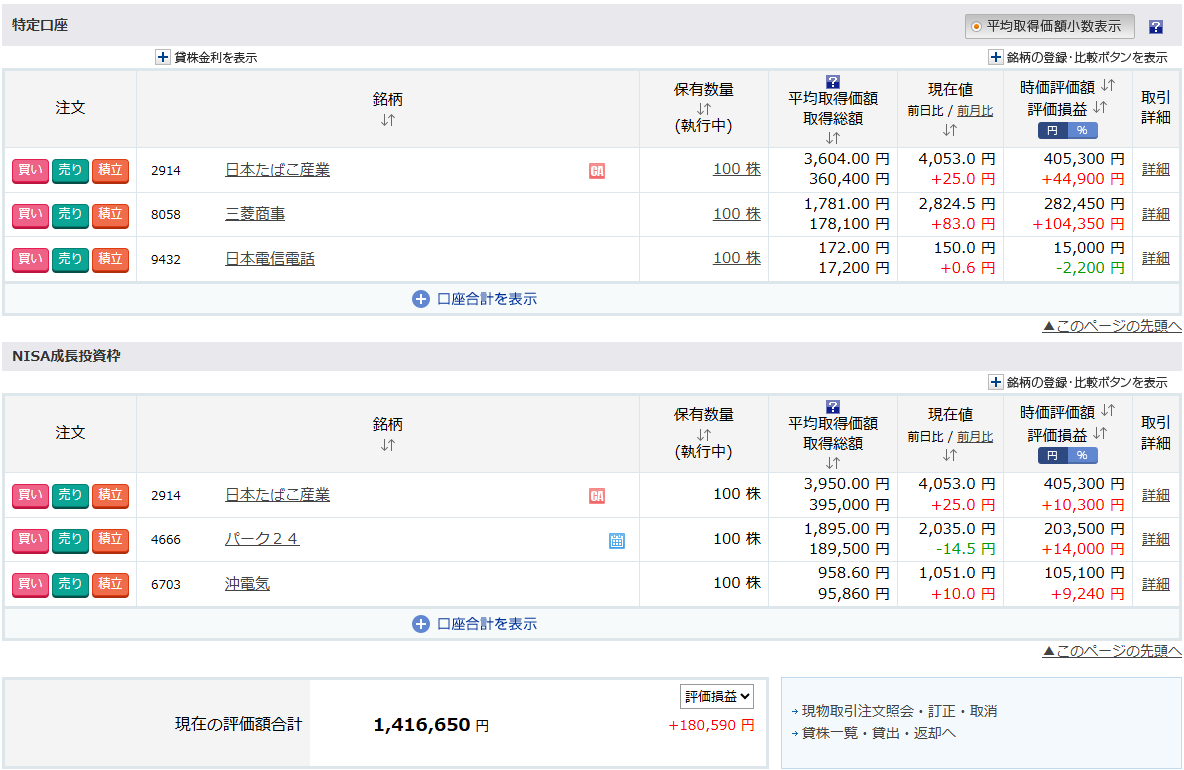The image size is (1184, 770).
Task: Sort NISA table by 保有数量 arrows
Action: pyautogui.click(x=704, y=435)
